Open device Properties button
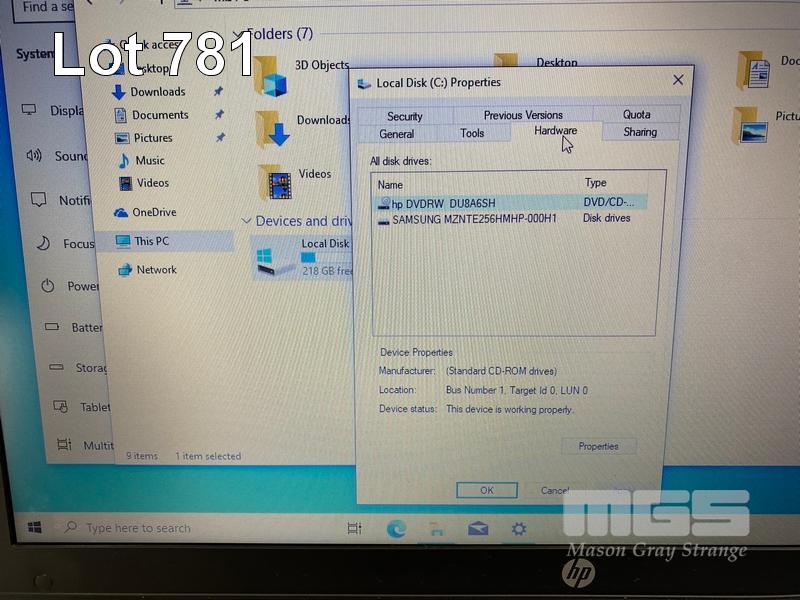 point(598,446)
